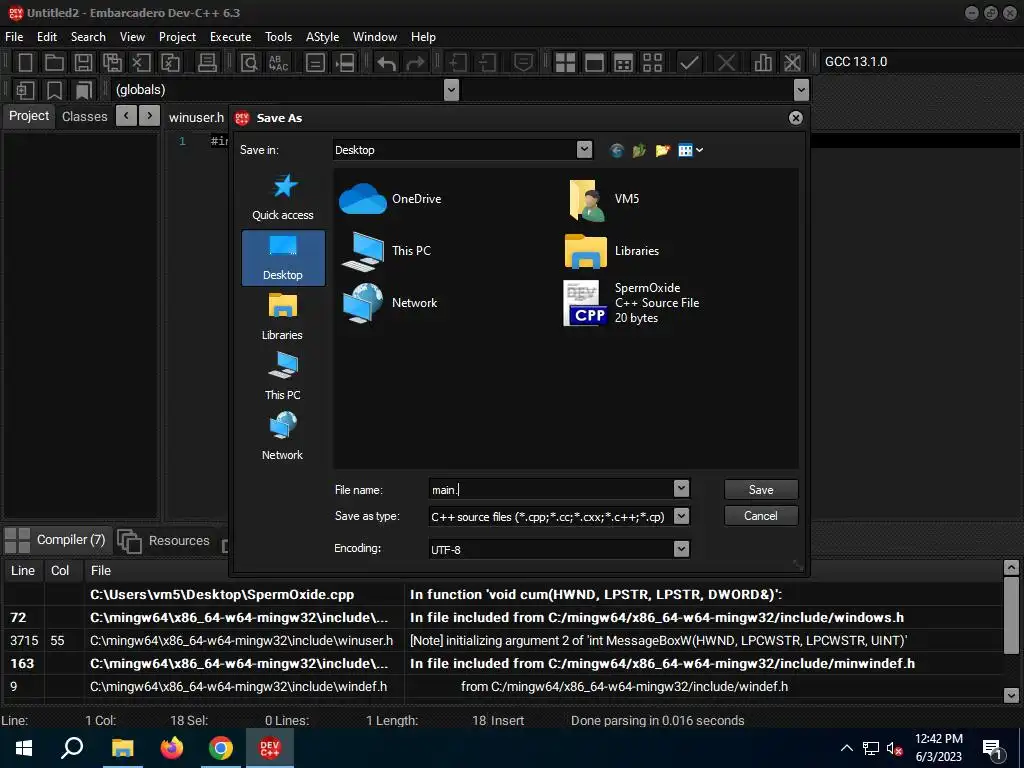Click the Toggle Bookmark toolbar icon
Screen dimensions: 1024x768
(x=55, y=90)
